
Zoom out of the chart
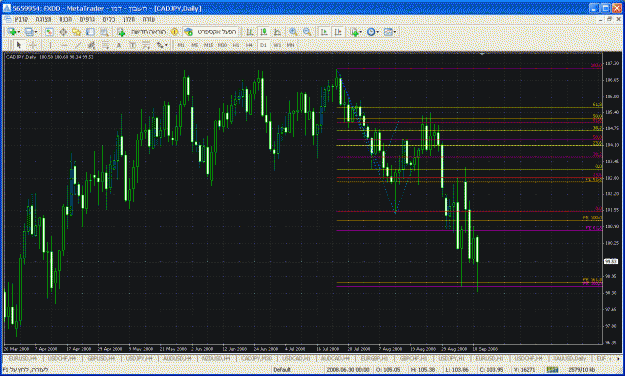[x=307, y=32]
